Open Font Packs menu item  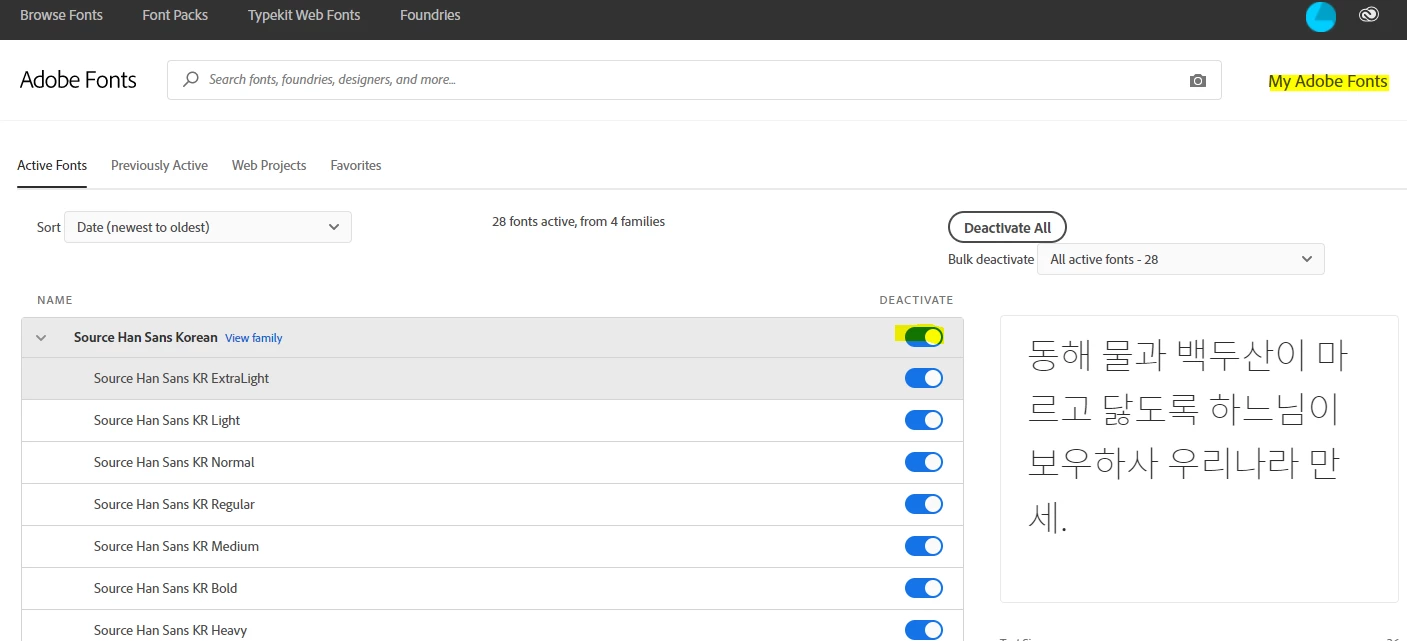click(175, 15)
